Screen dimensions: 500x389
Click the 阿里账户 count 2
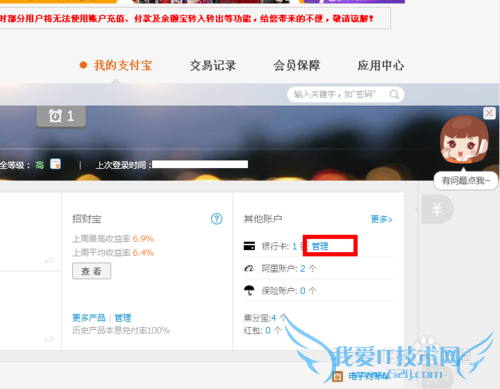pyautogui.click(x=303, y=269)
